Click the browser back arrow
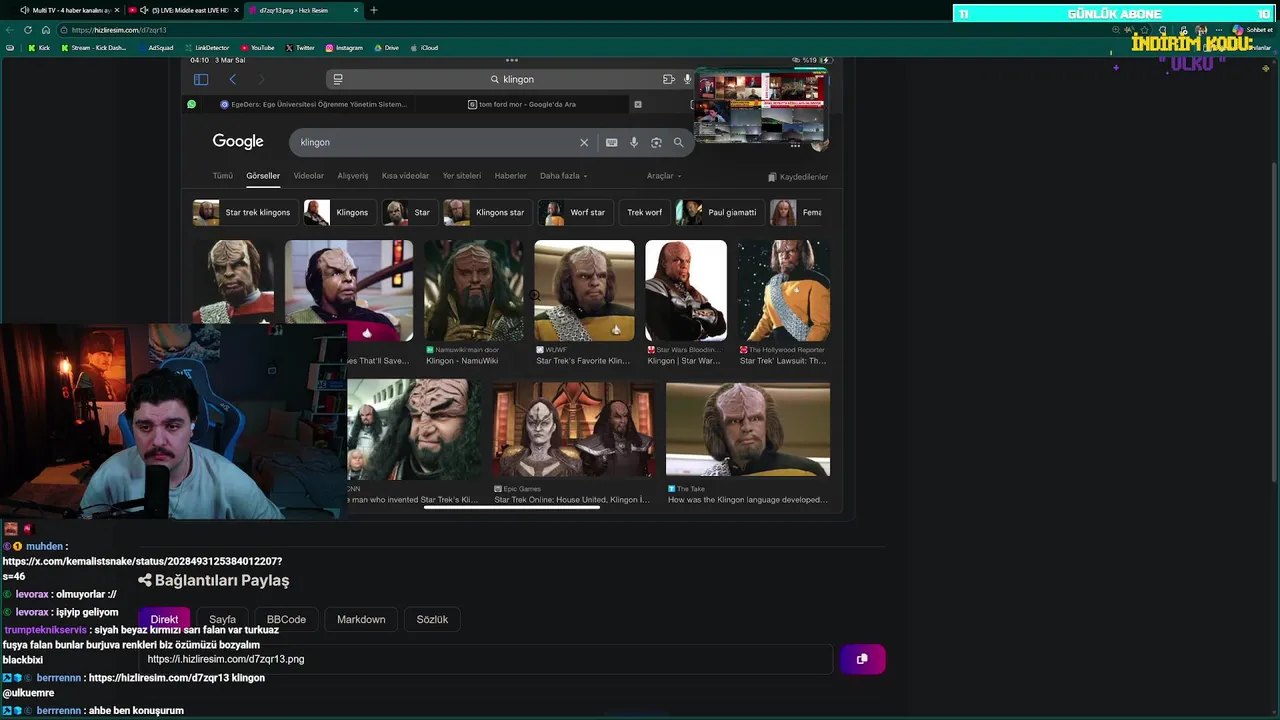The image size is (1280, 720). tap(9, 30)
